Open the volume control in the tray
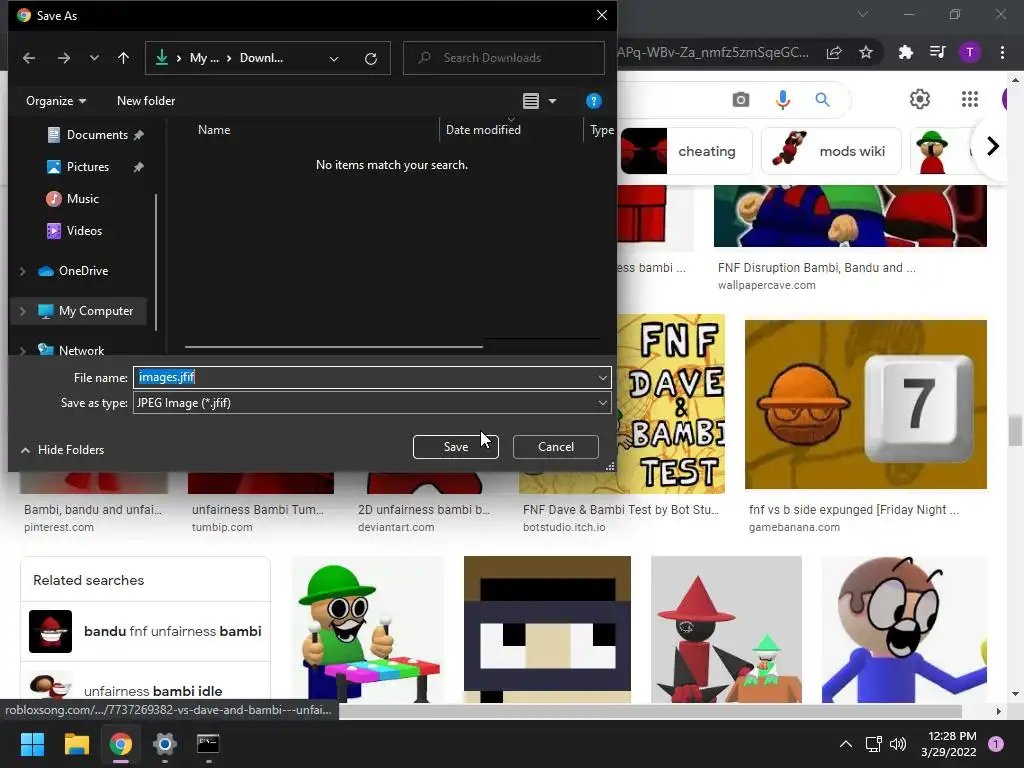 coord(898,744)
